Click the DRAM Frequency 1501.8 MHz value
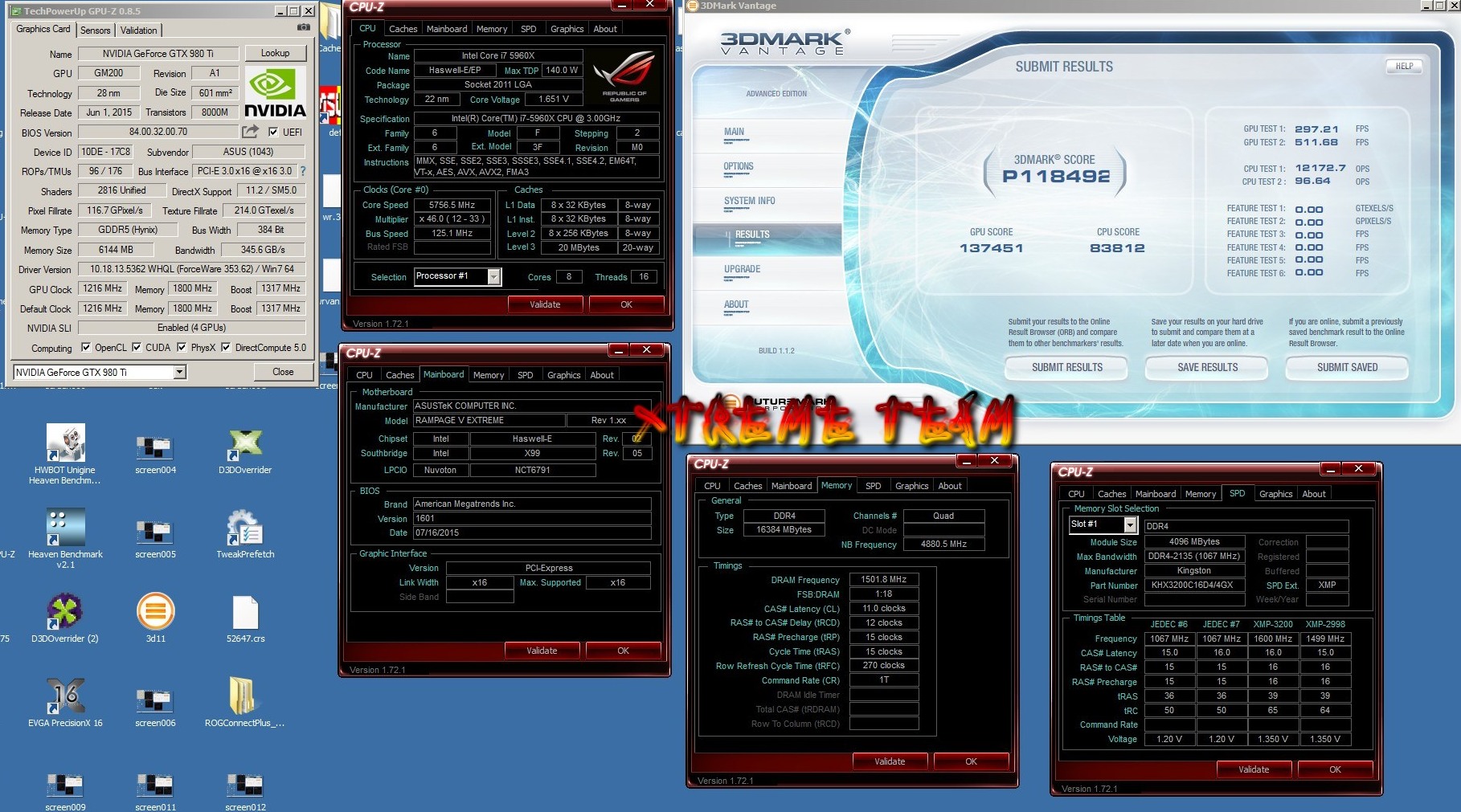The image size is (1461, 812). pyautogui.click(x=883, y=579)
